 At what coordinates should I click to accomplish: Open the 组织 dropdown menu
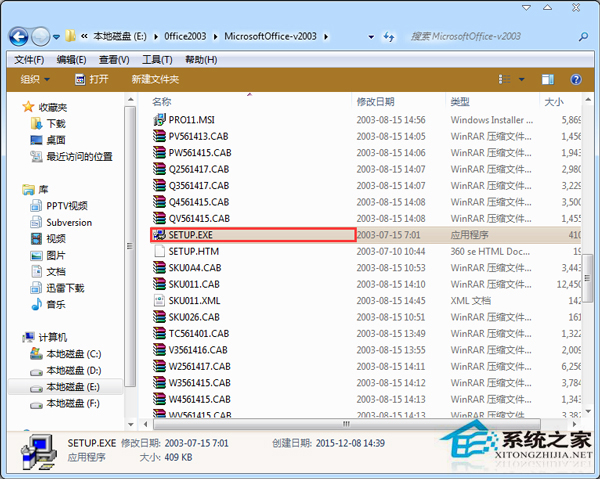pyautogui.click(x=35, y=79)
